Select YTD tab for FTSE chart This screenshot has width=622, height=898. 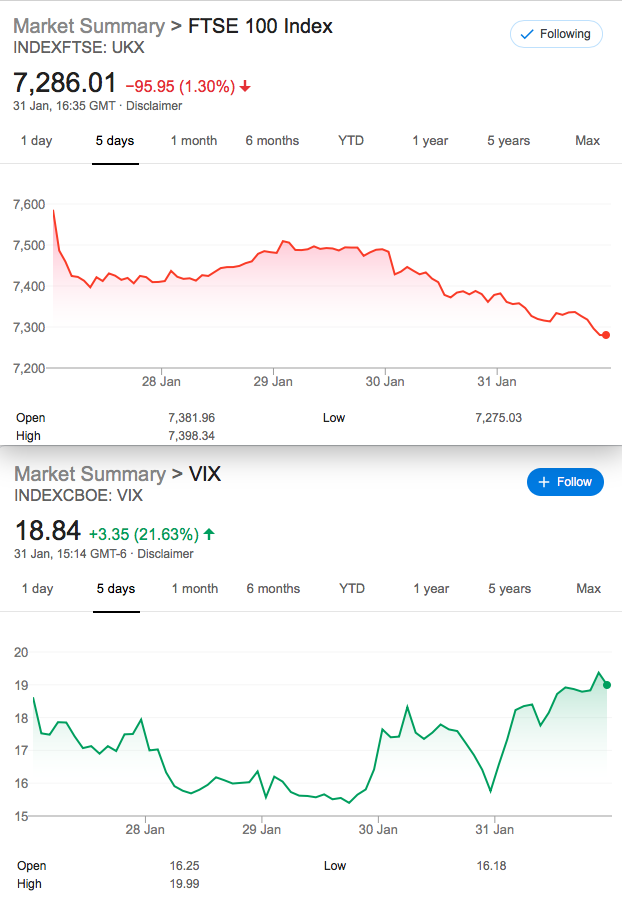pos(351,141)
